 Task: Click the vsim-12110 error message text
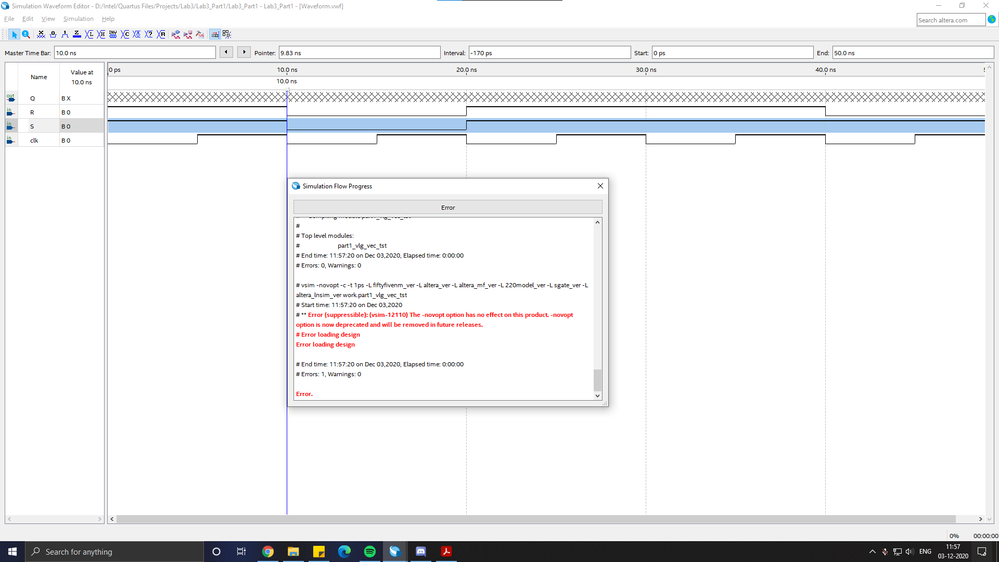pyautogui.click(x=435, y=320)
